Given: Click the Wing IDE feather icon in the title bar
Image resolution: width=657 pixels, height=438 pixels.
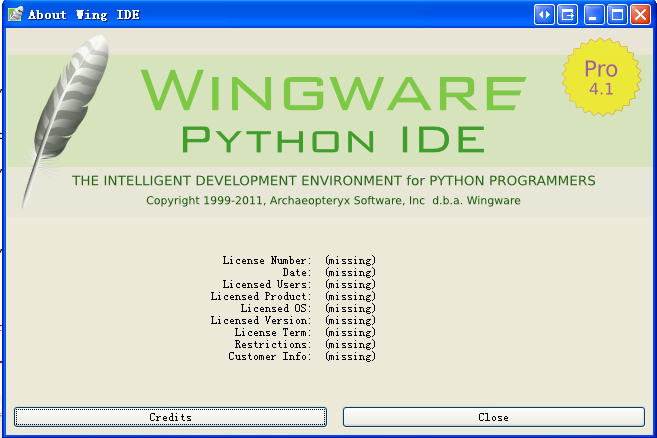Looking at the screenshot, I should pyautogui.click(x=16, y=15).
